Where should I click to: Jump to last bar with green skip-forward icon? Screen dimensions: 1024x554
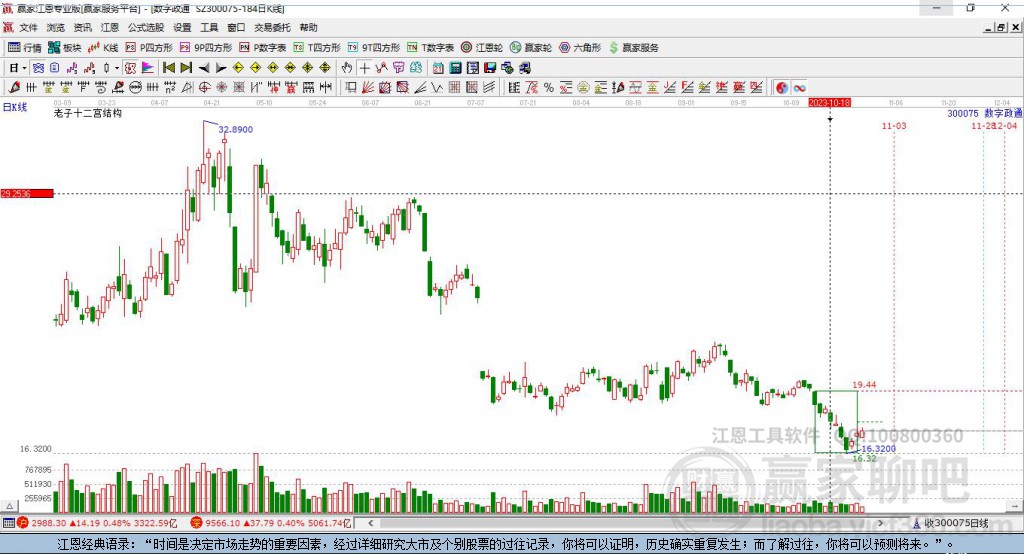tap(186, 68)
